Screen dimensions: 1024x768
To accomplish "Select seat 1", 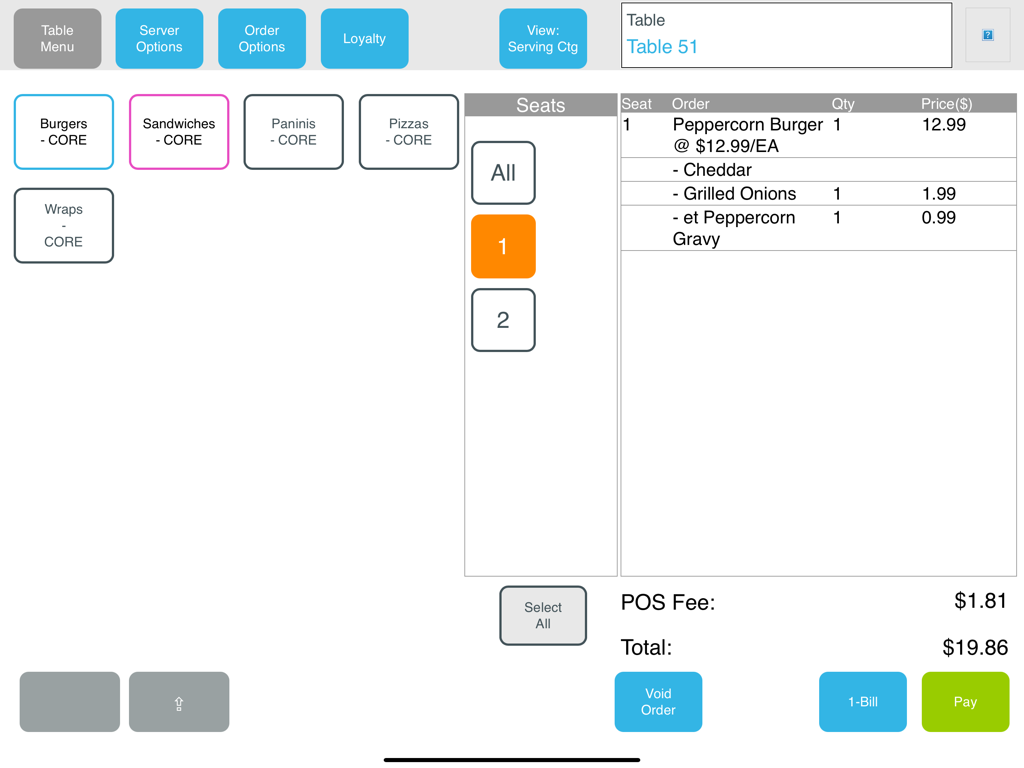I will [503, 247].
